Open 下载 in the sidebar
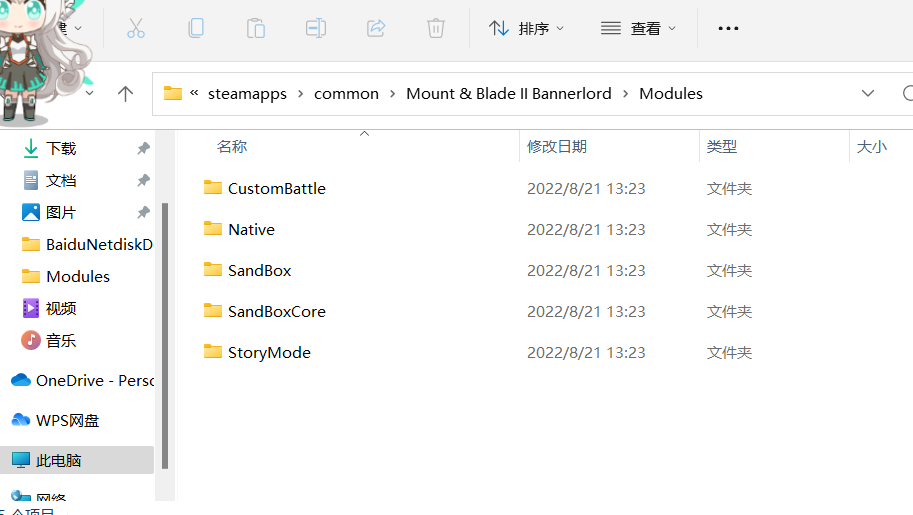Viewport: 913px width, 515px height. (61, 149)
